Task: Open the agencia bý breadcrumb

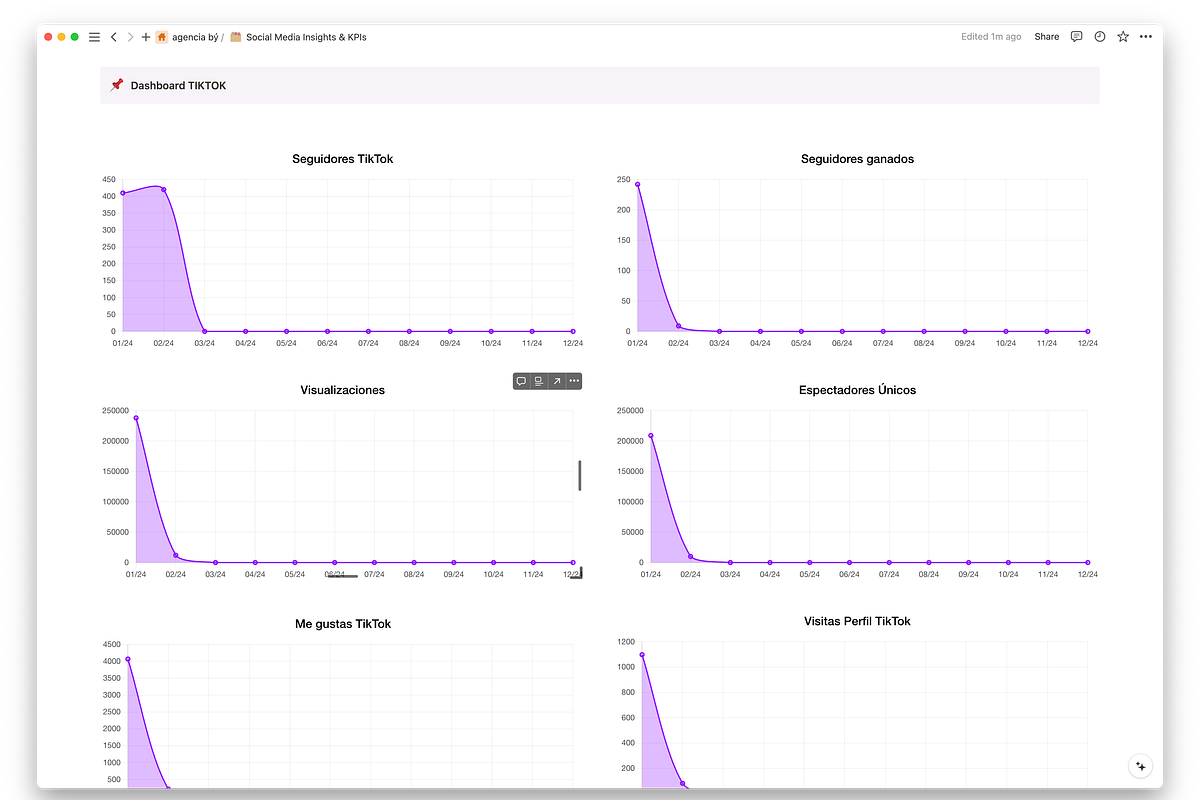Action: tap(195, 37)
